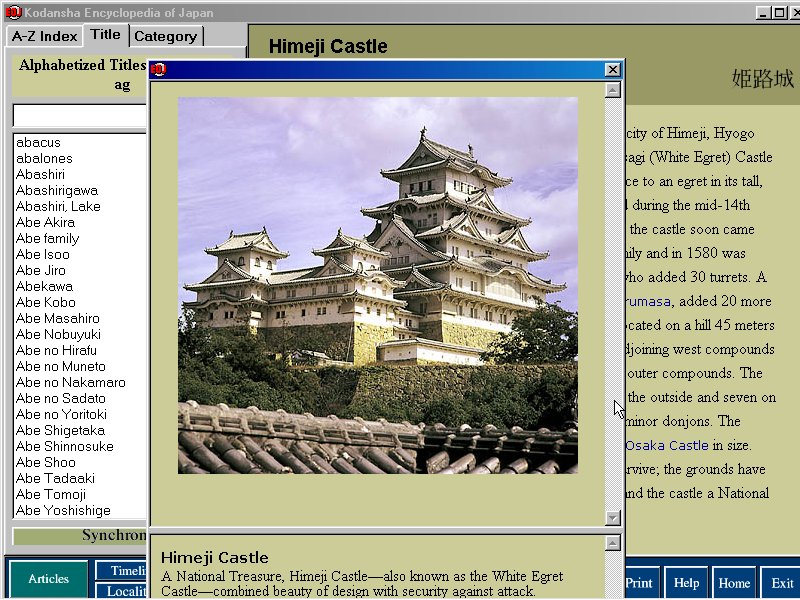Click the caption pane scroll-up arrow
Image resolution: width=800 pixels, height=600 pixels.
pyautogui.click(x=613, y=543)
